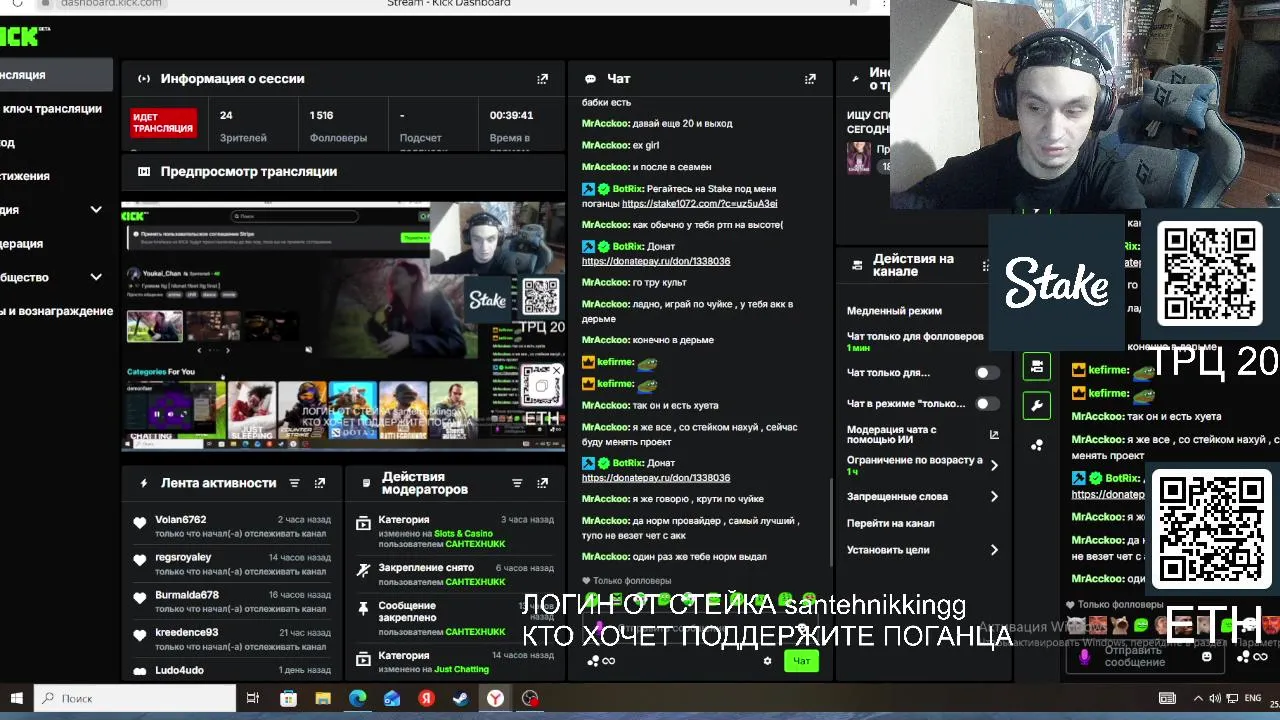Click username kreedence93 in activity feed
This screenshot has height=720, width=1280.
point(186,633)
